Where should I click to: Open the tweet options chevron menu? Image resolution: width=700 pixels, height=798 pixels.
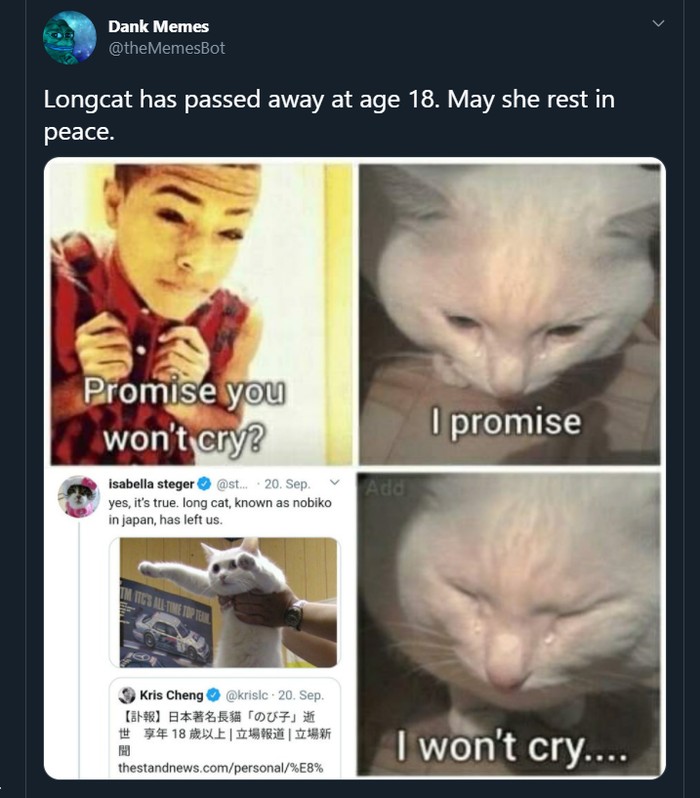point(657,23)
